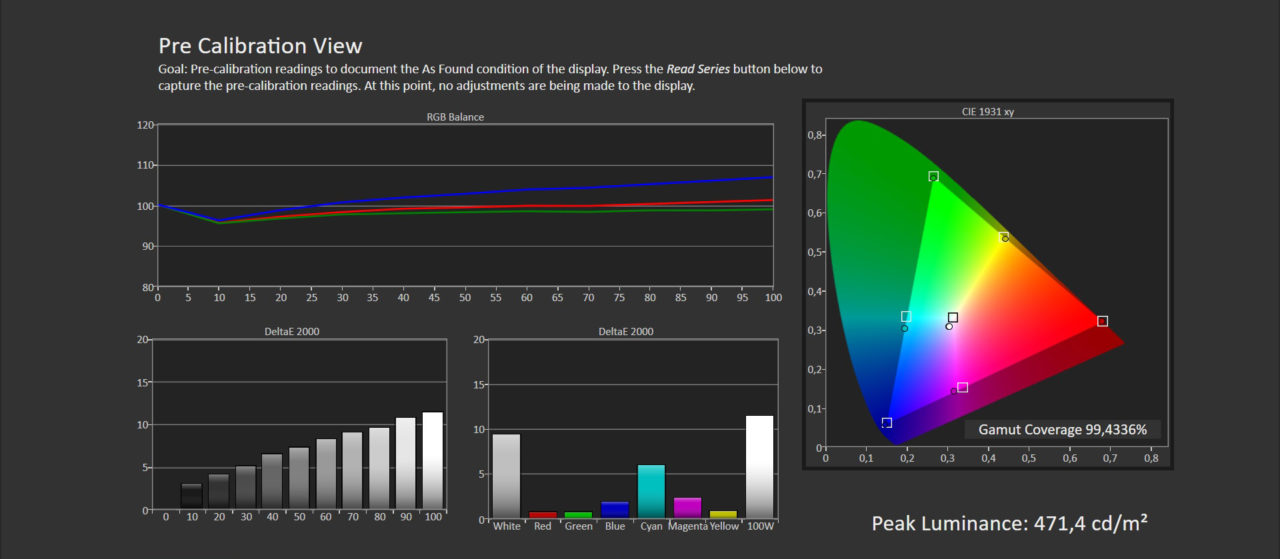Select the Magenta DeltaE bar
Viewport: 1280px width, 559px height.
coord(687,508)
